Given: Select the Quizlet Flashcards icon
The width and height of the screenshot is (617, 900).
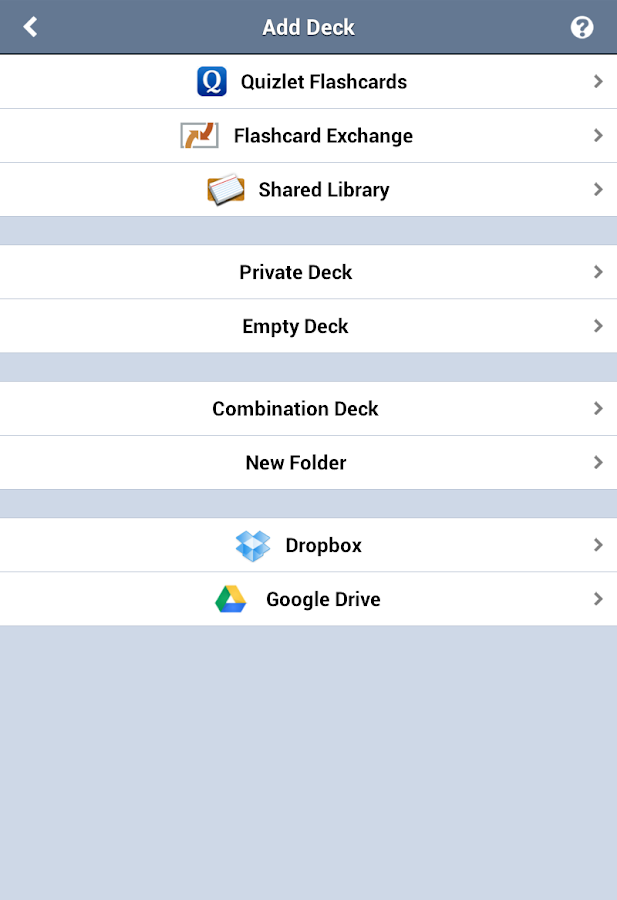Looking at the screenshot, I should [211, 81].
